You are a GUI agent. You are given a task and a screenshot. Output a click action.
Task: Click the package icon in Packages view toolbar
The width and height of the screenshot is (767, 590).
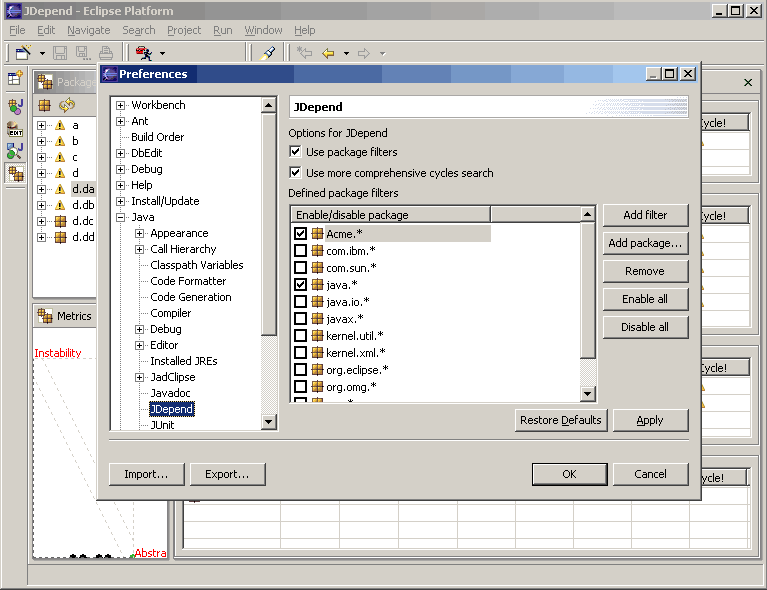click(x=45, y=105)
